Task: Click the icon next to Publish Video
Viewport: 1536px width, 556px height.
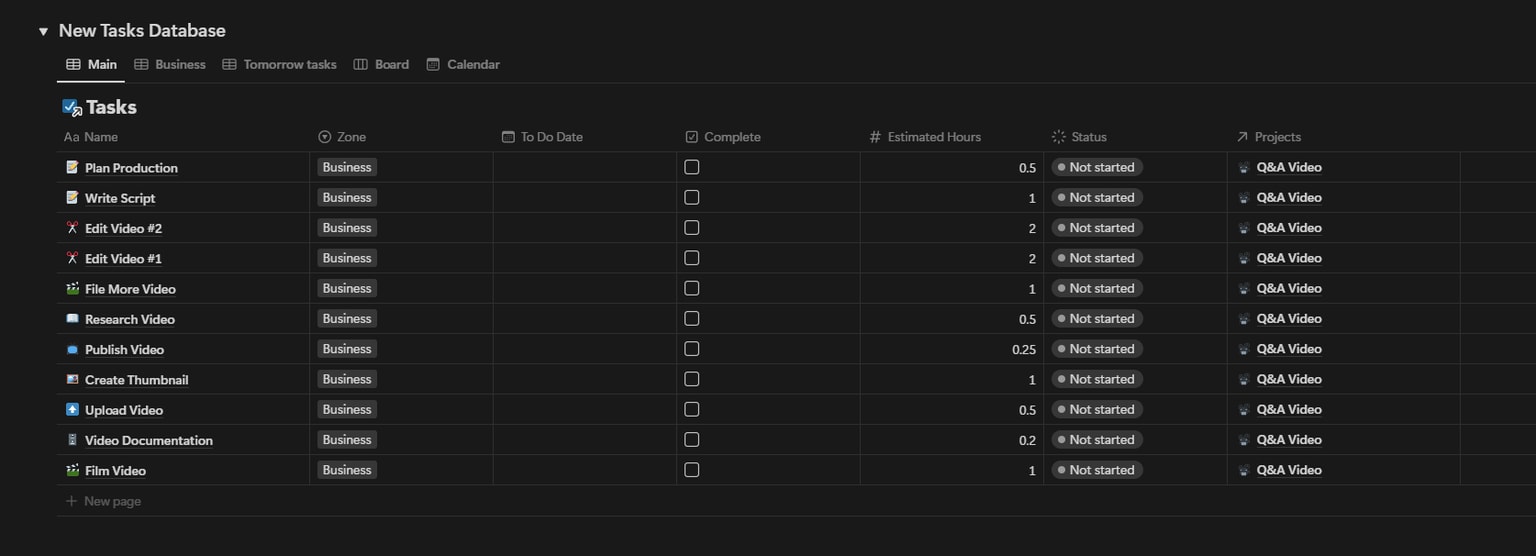Action: 72,349
